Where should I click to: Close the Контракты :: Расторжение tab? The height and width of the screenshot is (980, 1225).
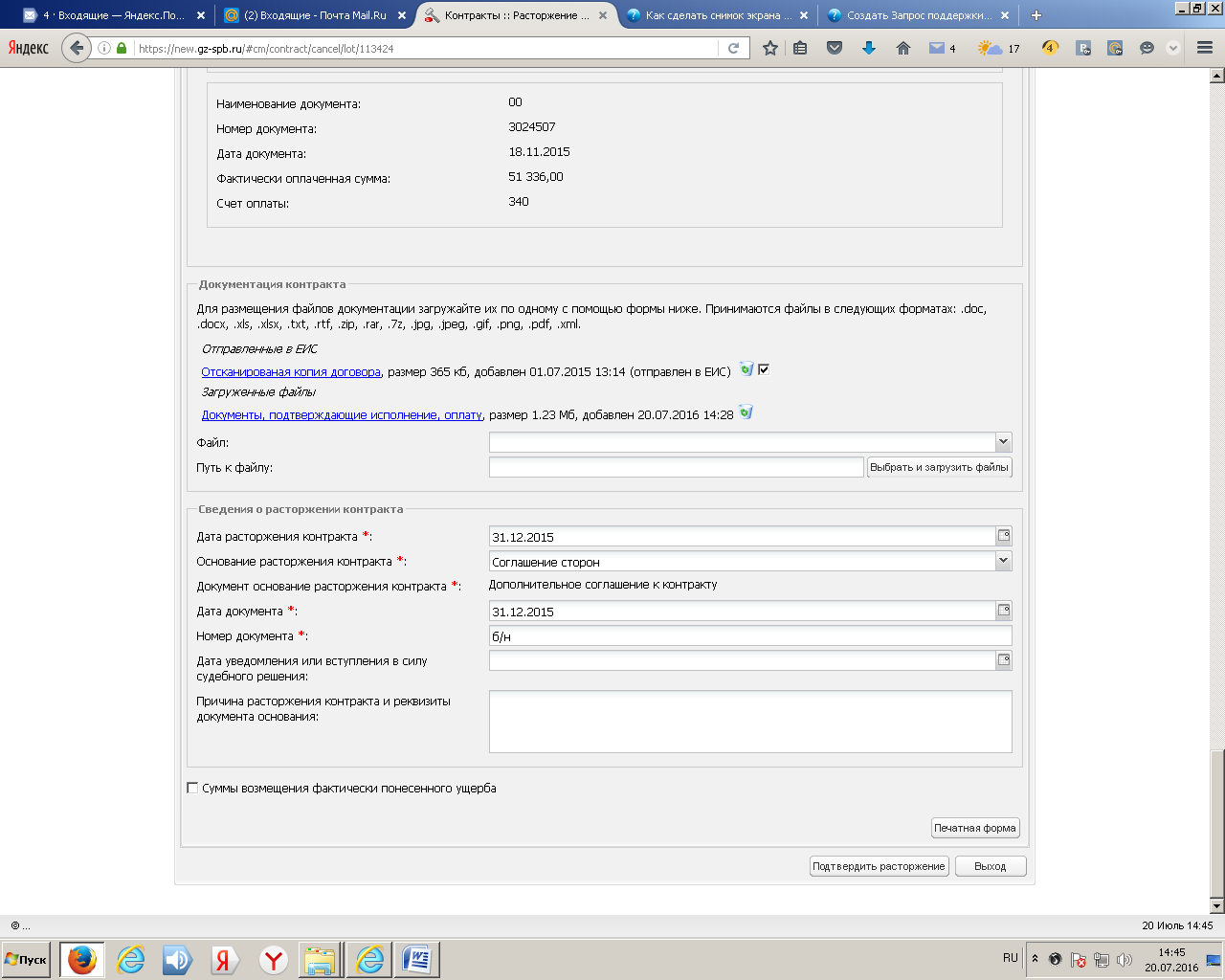pos(601,15)
